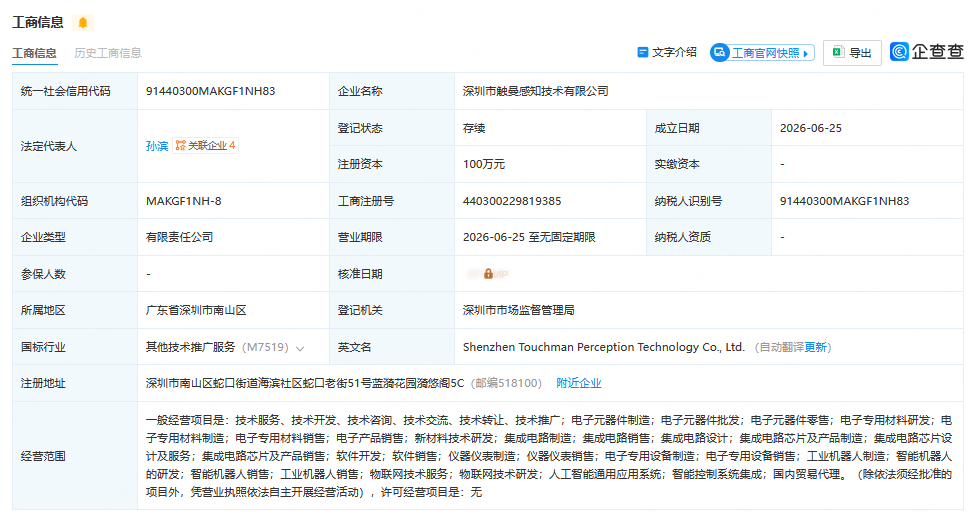Select organization code MAKGF1NH-8
The width and height of the screenshot is (975, 520).
tap(183, 201)
